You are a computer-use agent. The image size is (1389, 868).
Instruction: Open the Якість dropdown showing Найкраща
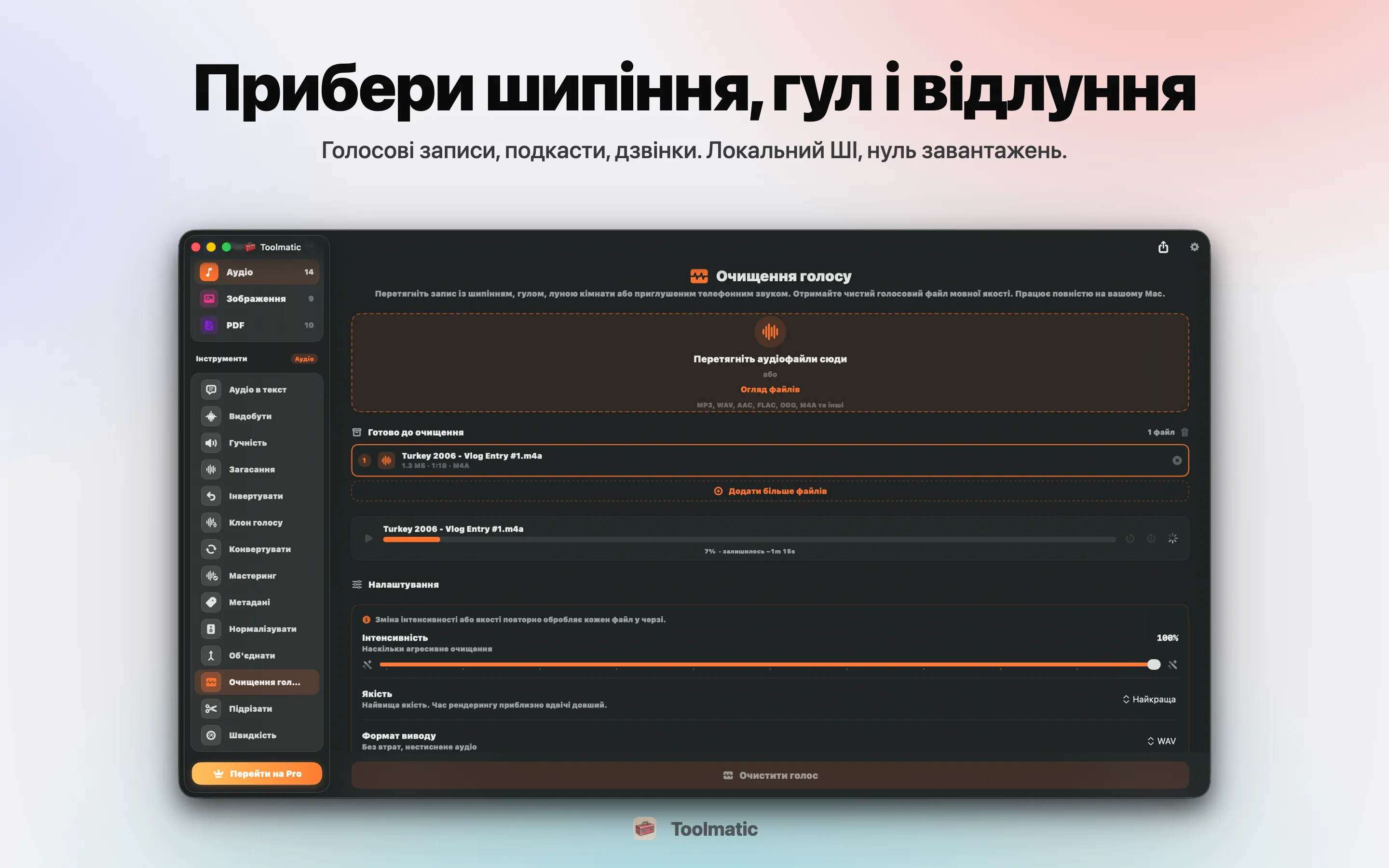tap(1148, 699)
